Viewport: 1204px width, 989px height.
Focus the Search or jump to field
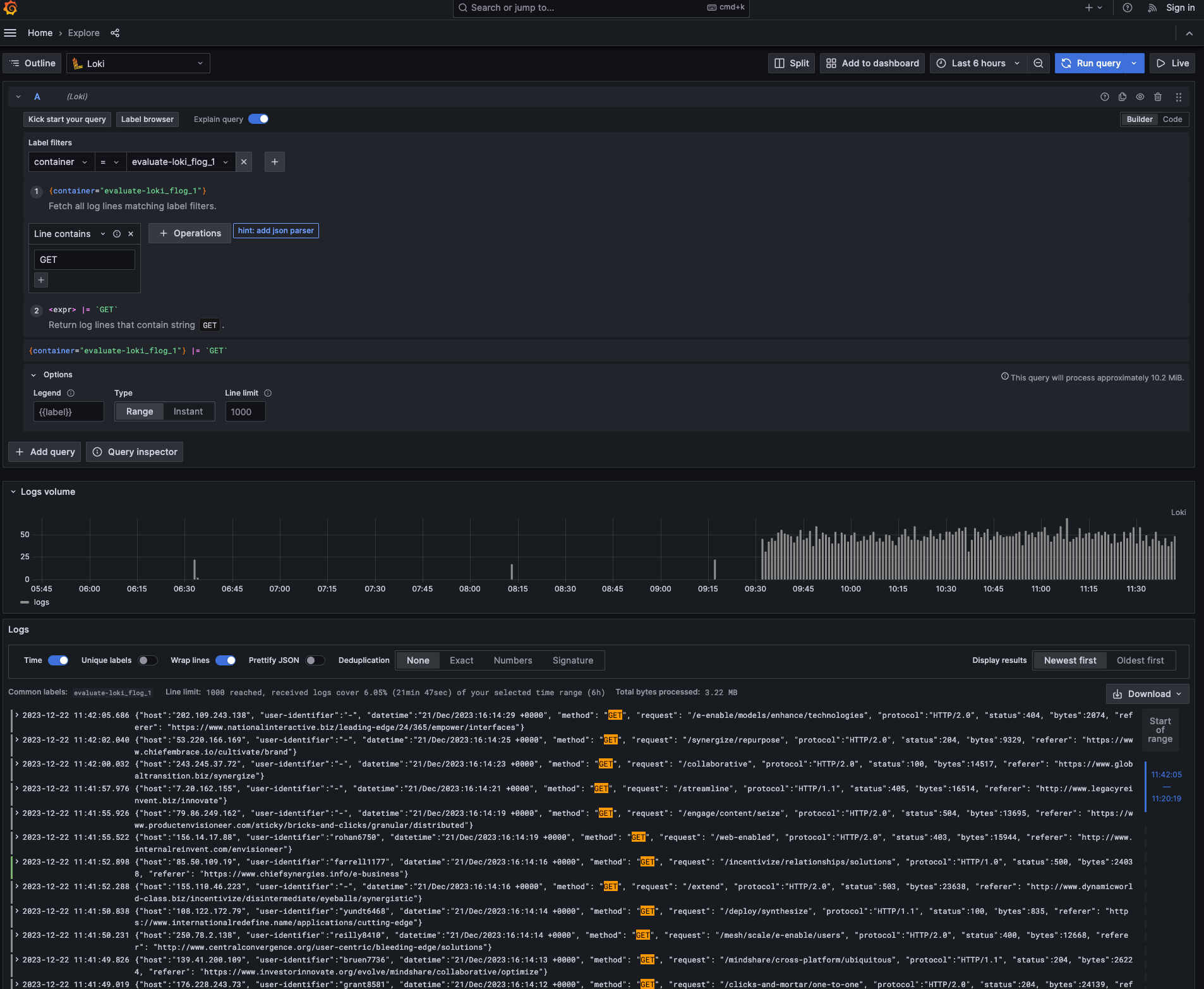click(x=601, y=8)
